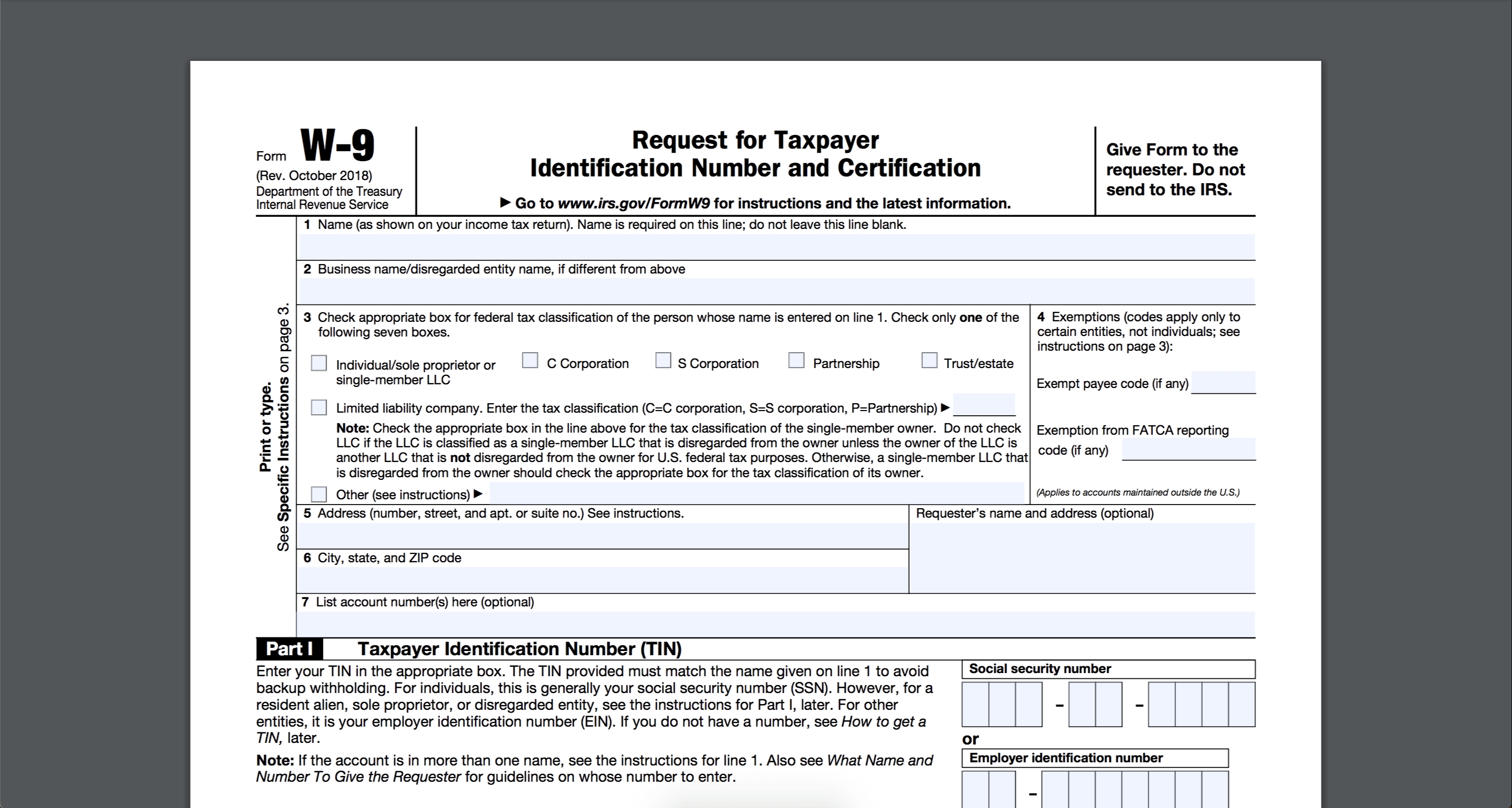Click the Individual/sole proprietor checkbox
The height and width of the screenshot is (808, 1512).
320,362
